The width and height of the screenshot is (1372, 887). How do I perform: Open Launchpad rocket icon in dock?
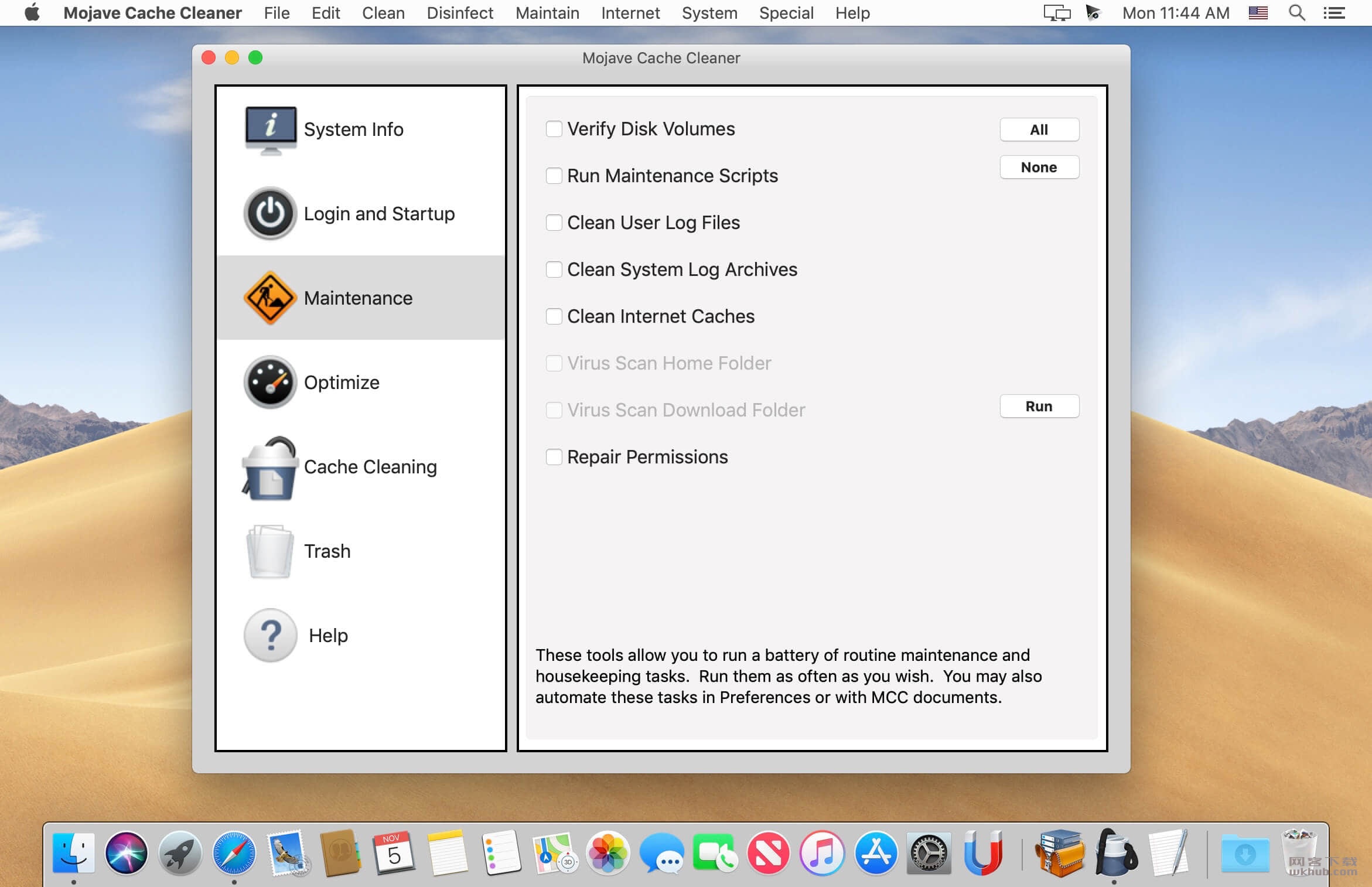(180, 853)
